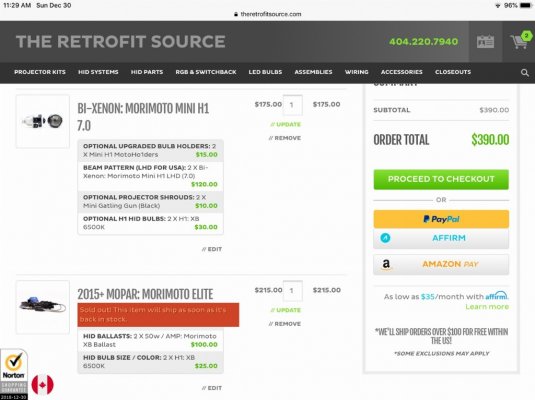The image size is (535, 400).
Task: Click the store info card icon in header
Action: (485, 42)
